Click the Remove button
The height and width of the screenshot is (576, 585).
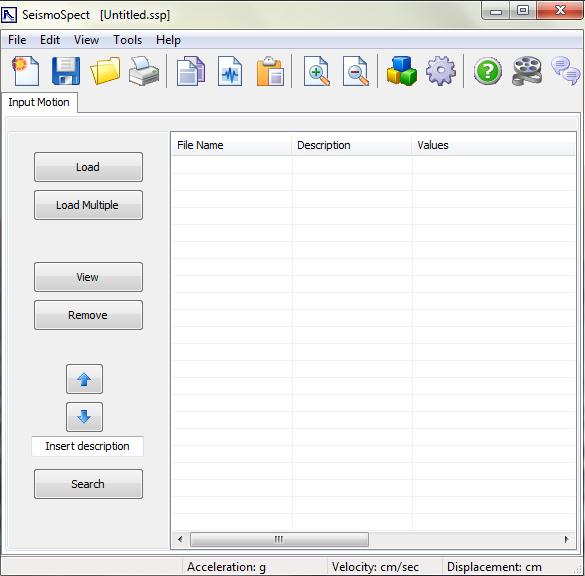(x=88, y=315)
